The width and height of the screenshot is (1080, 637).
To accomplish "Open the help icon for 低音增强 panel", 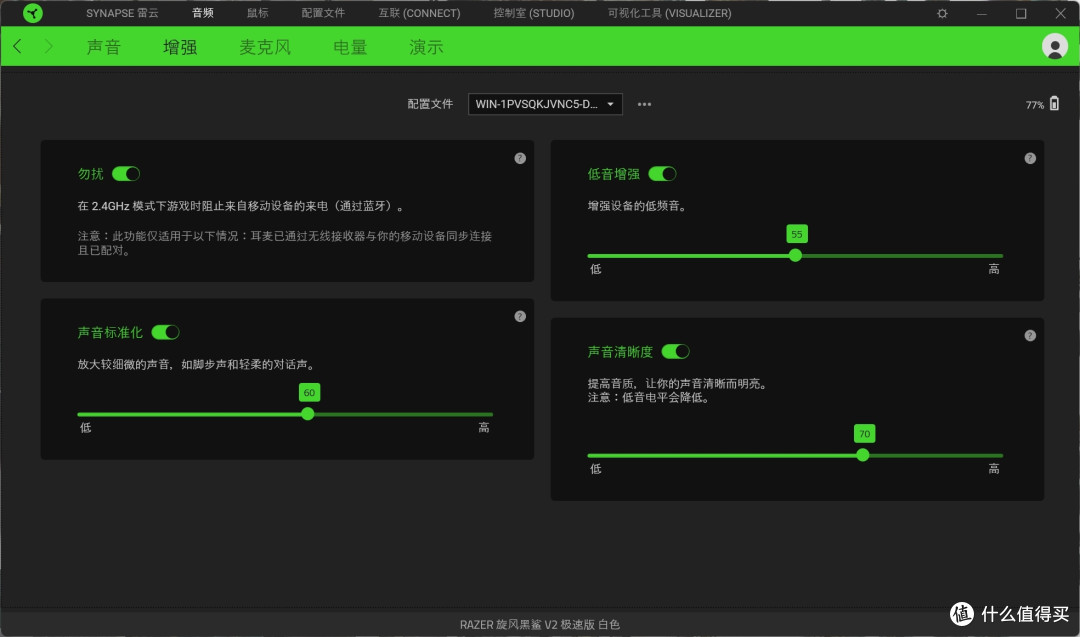I will [x=1030, y=158].
